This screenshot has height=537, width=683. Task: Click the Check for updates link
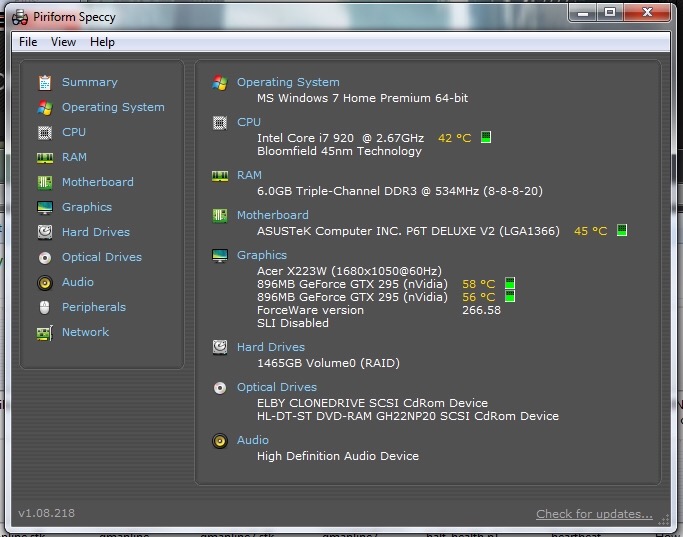coord(594,514)
